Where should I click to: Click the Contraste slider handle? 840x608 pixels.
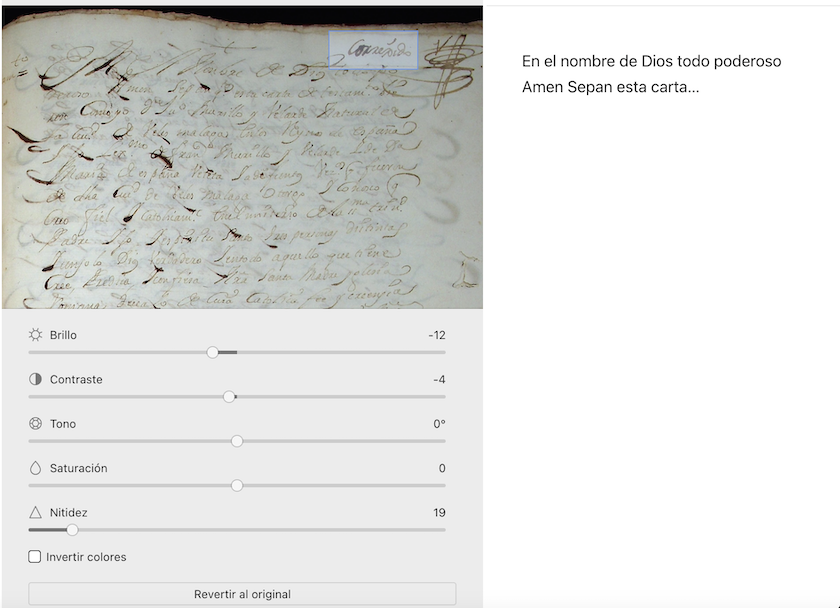click(x=229, y=397)
